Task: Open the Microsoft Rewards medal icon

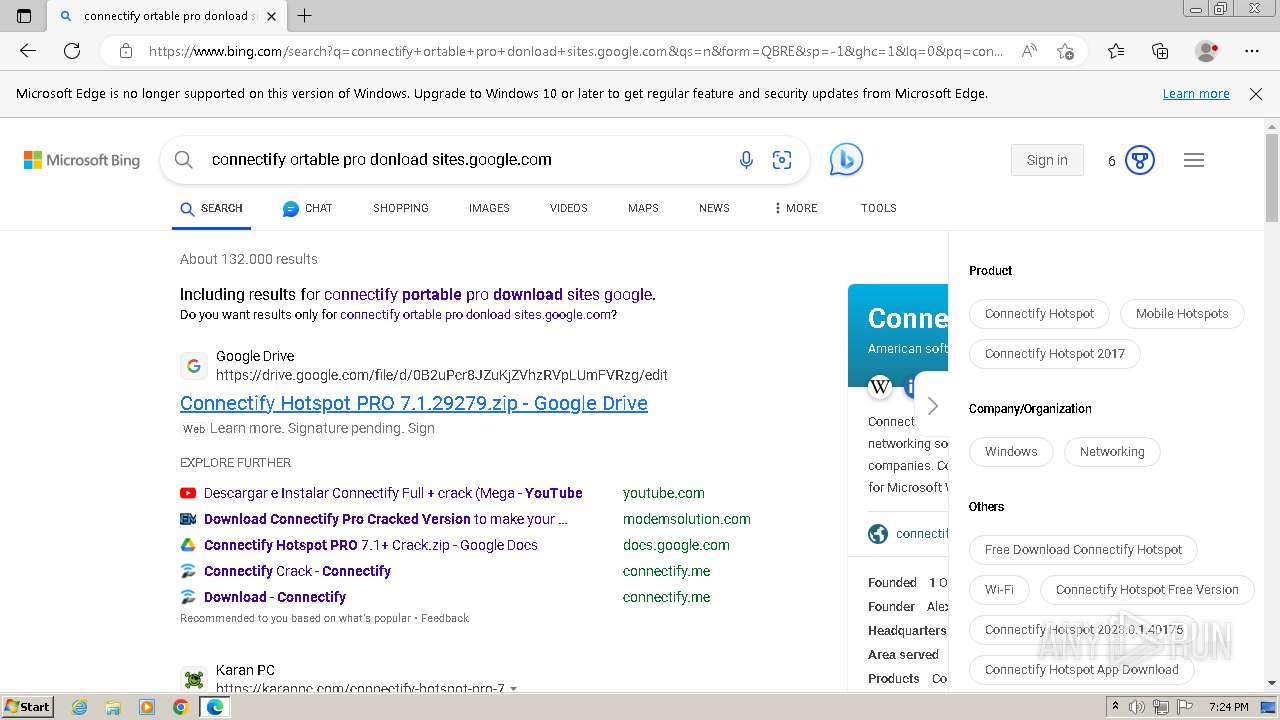Action: 1140,160
